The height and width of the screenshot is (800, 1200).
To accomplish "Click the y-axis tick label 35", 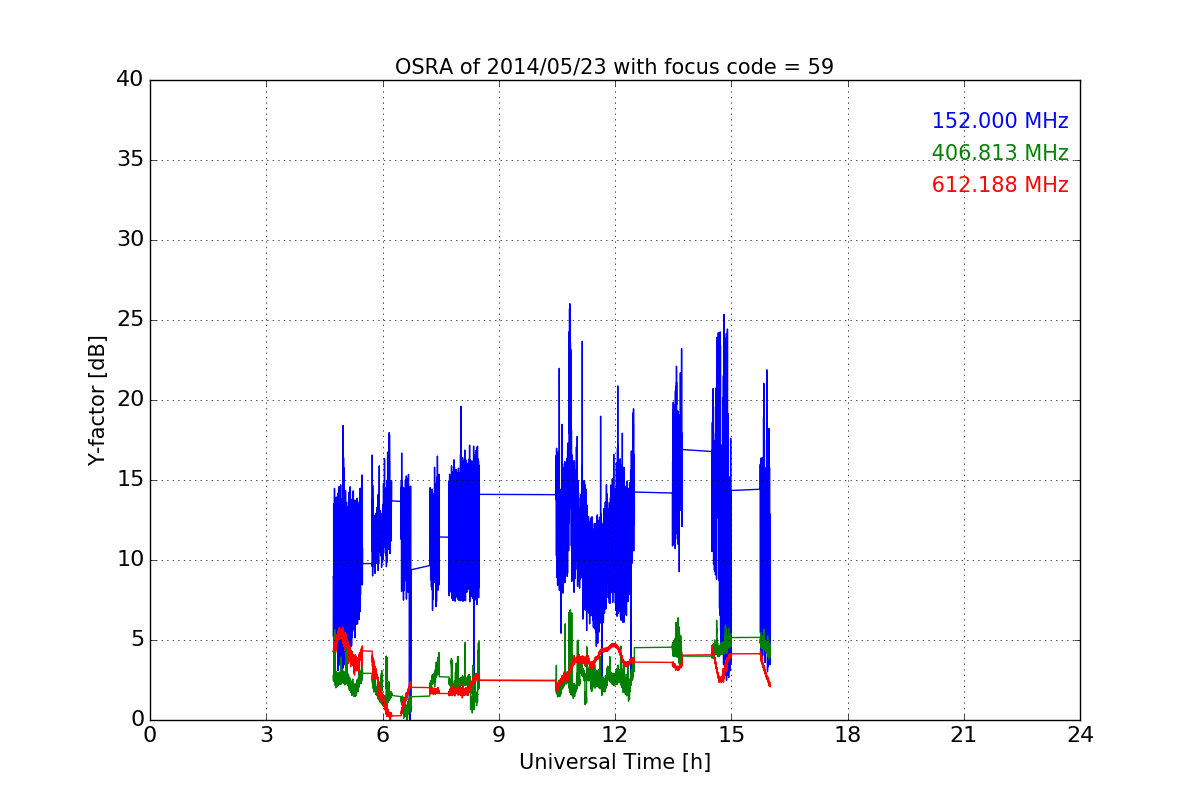I will 130,160.
